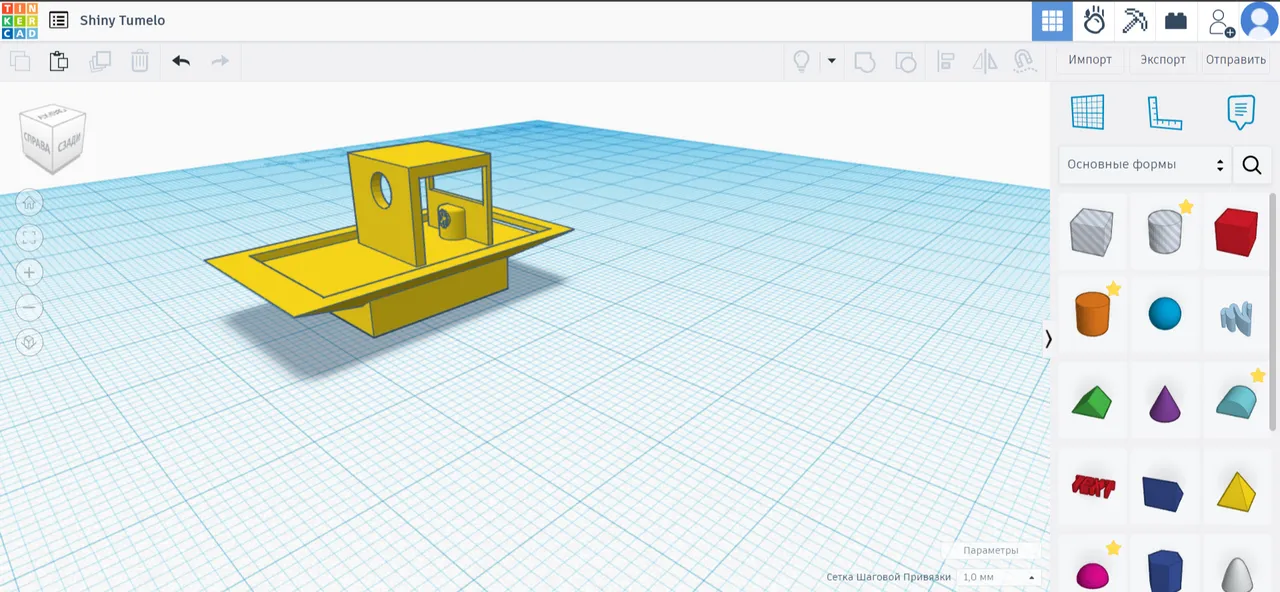Open the Основные формы shapes dropdown
1280x592 pixels.
coord(1144,165)
